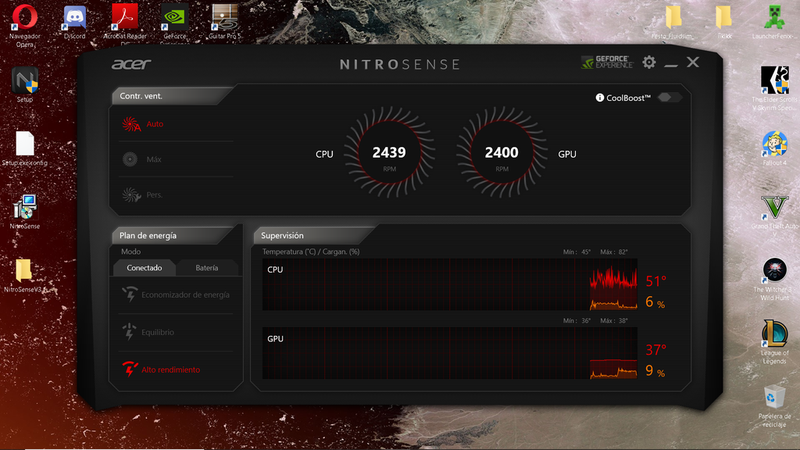
Task: Click the Alto rendimiento lightning icon
Action: [130, 369]
